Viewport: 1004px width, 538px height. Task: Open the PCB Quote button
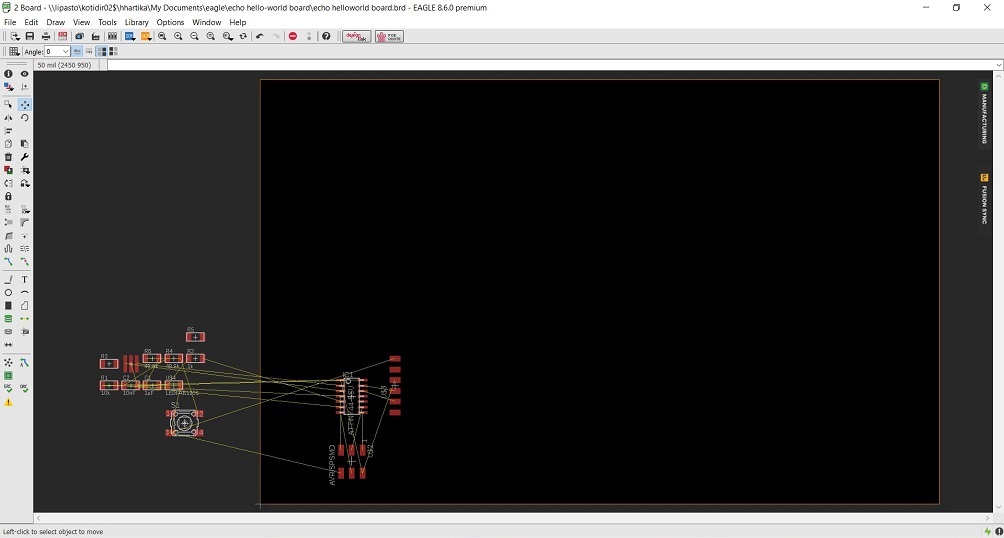coord(389,37)
